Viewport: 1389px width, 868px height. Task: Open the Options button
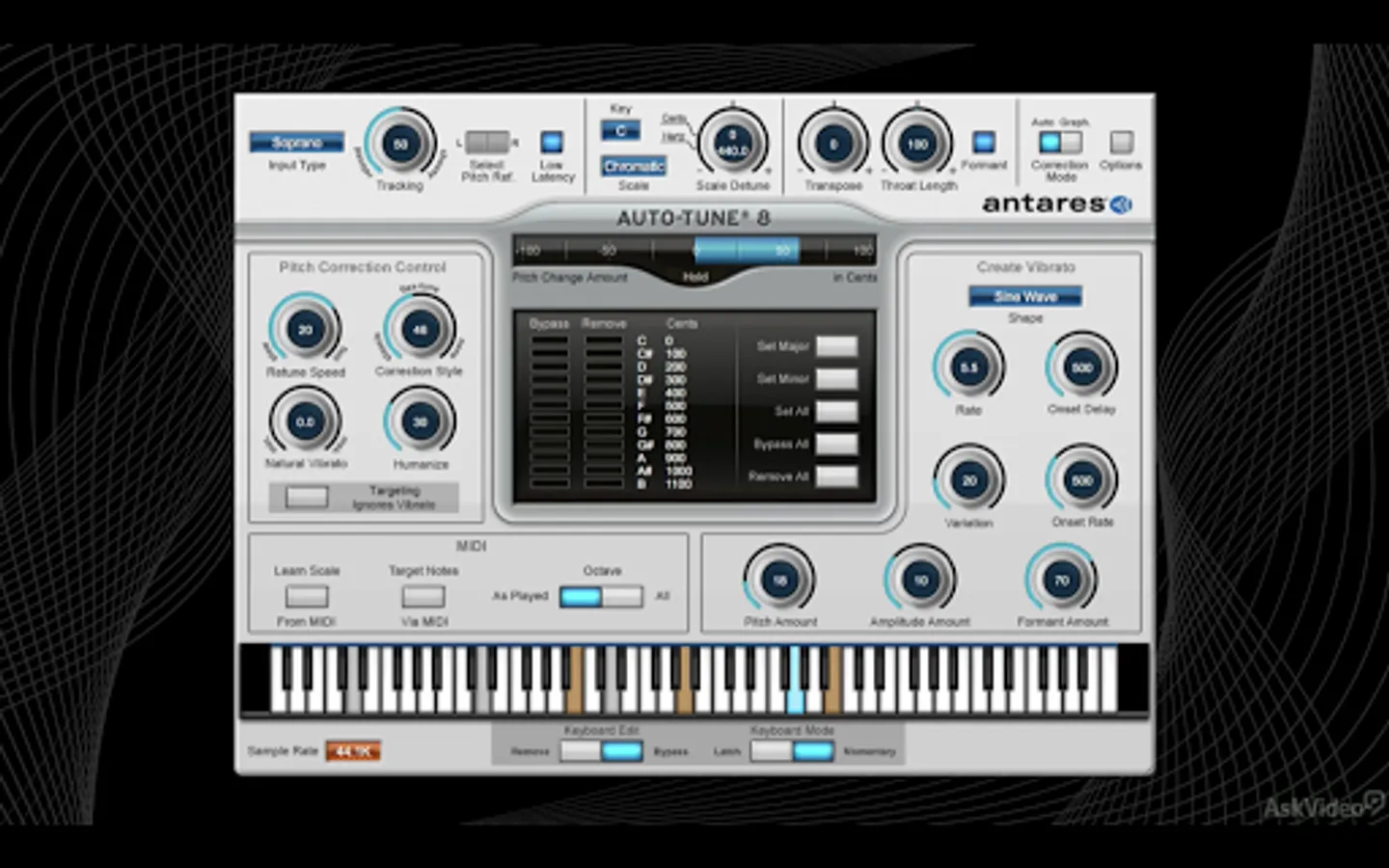click(1120, 143)
